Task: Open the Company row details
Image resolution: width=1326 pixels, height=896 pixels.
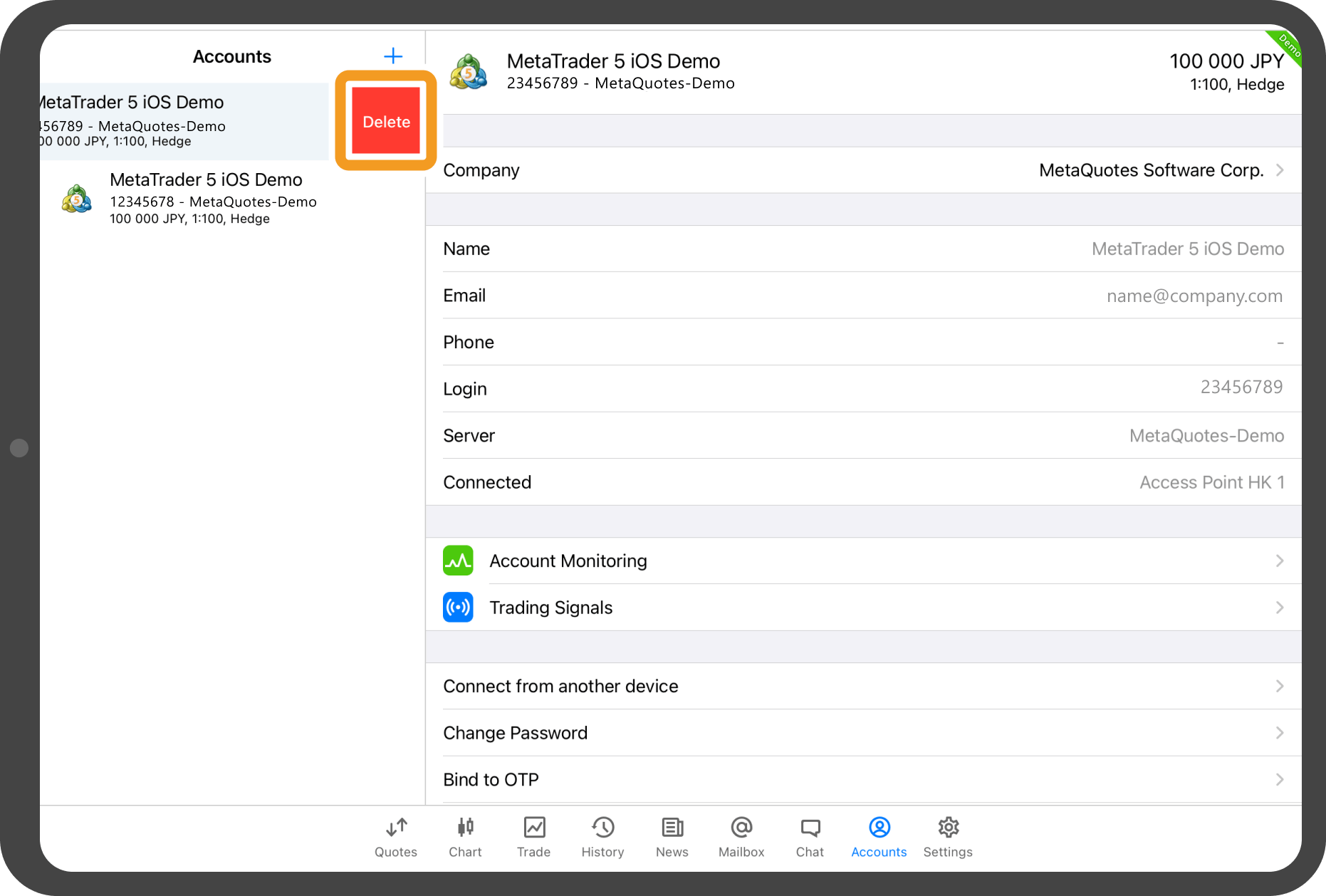Action: 863,170
